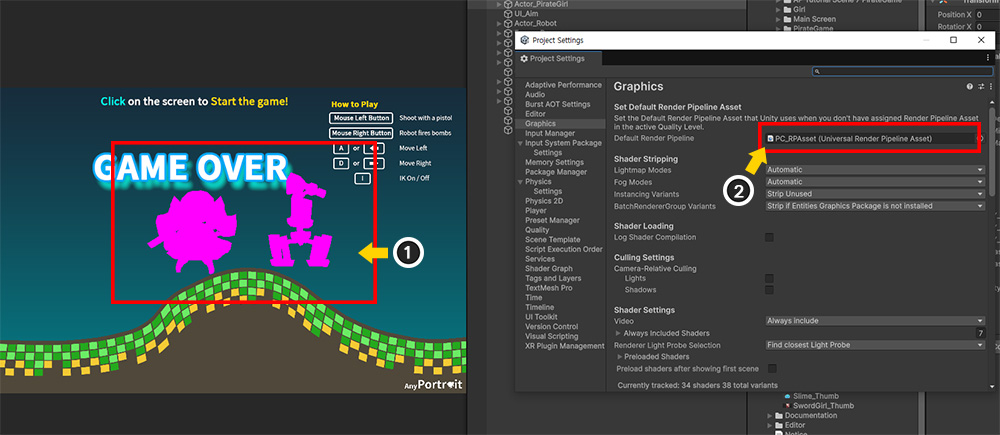Open the BatchRendererGroup Variants dropdown
1000x435 pixels.
pyautogui.click(x=874, y=206)
